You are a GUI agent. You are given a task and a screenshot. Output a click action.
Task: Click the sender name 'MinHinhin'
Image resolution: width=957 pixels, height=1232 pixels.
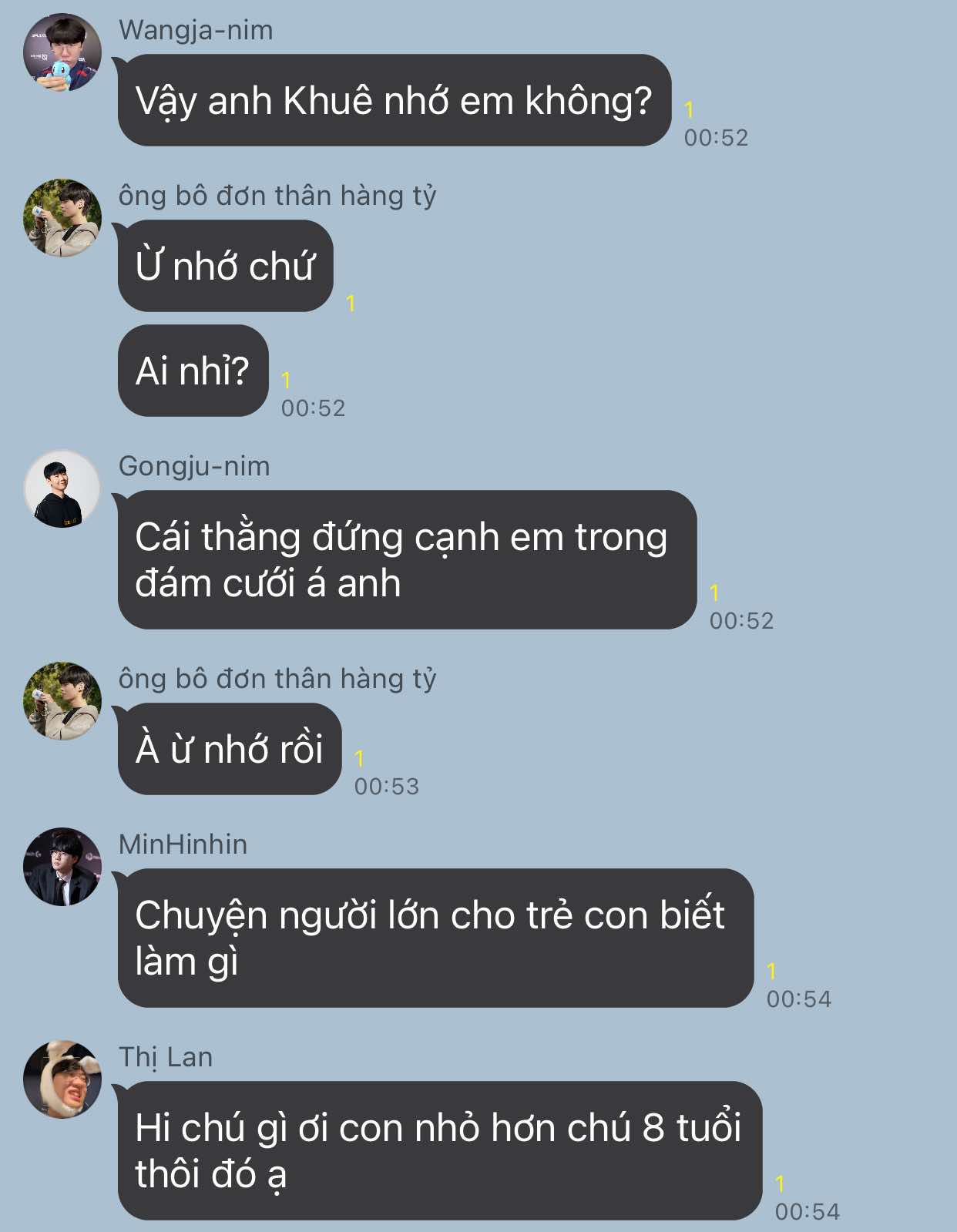point(183,844)
